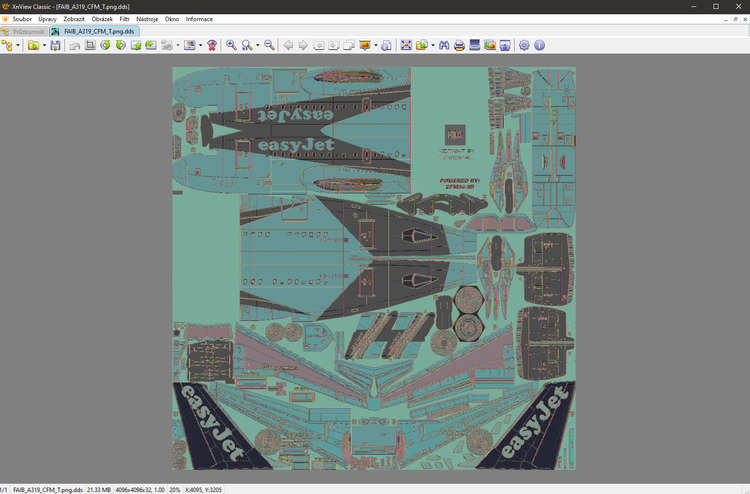Image resolution: width=750 pixels, height=494 pixels.
Task: Click the easyJet texture image in the viewer
Action: (374, 268)
